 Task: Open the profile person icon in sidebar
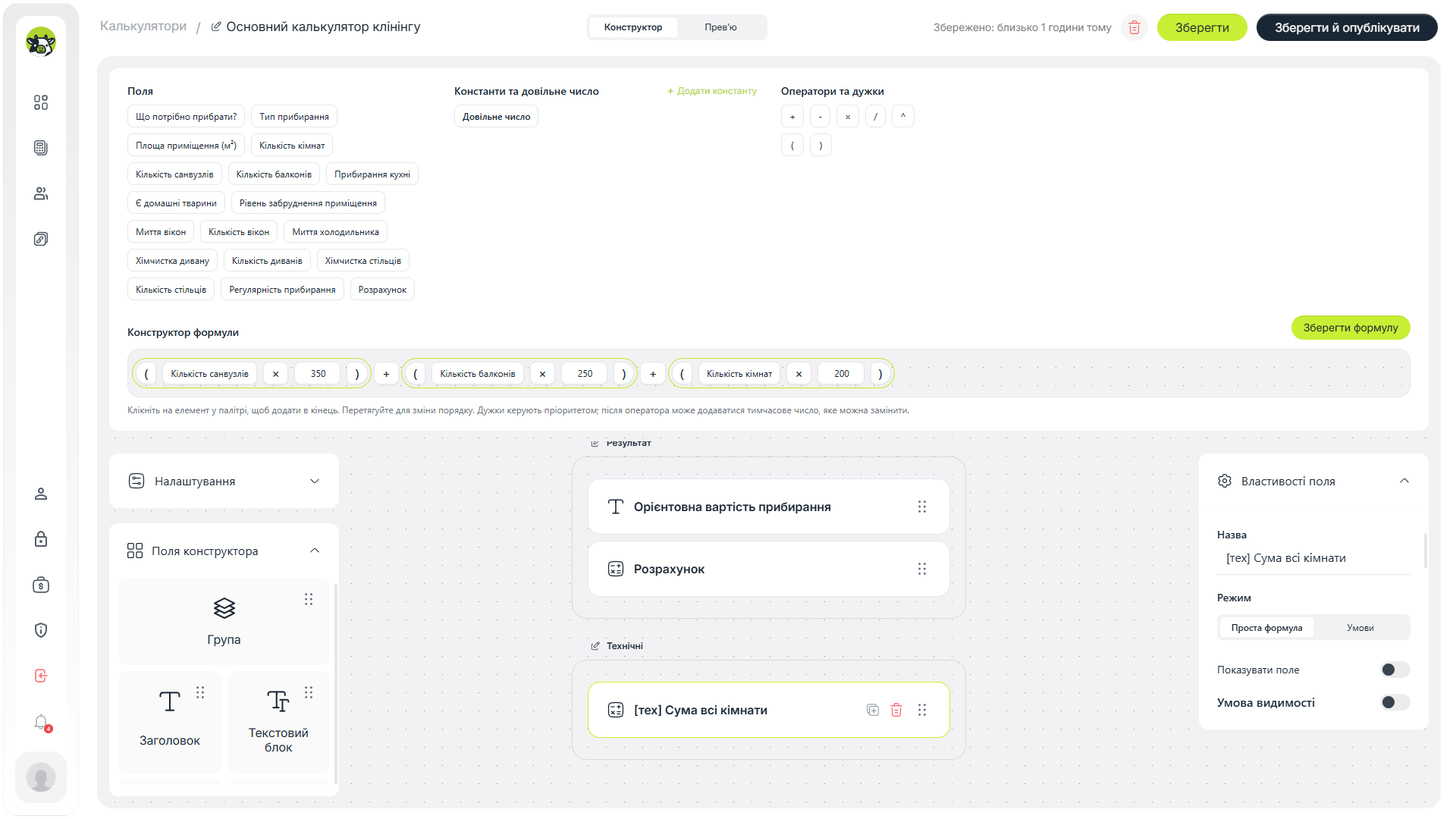click(x=41, y=494)
